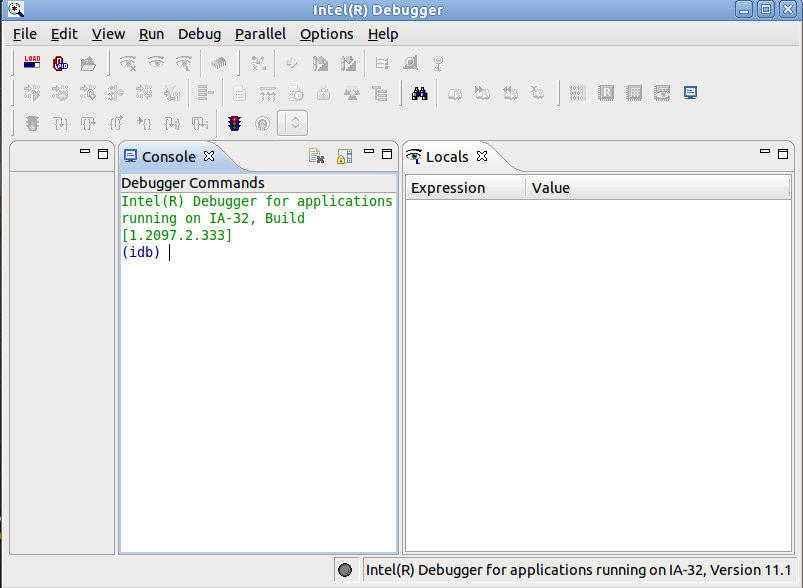Image resolution: width=803 pixels, height=588 pixels.
Task: Click the Expression column header
Action: tap(448, 188)
